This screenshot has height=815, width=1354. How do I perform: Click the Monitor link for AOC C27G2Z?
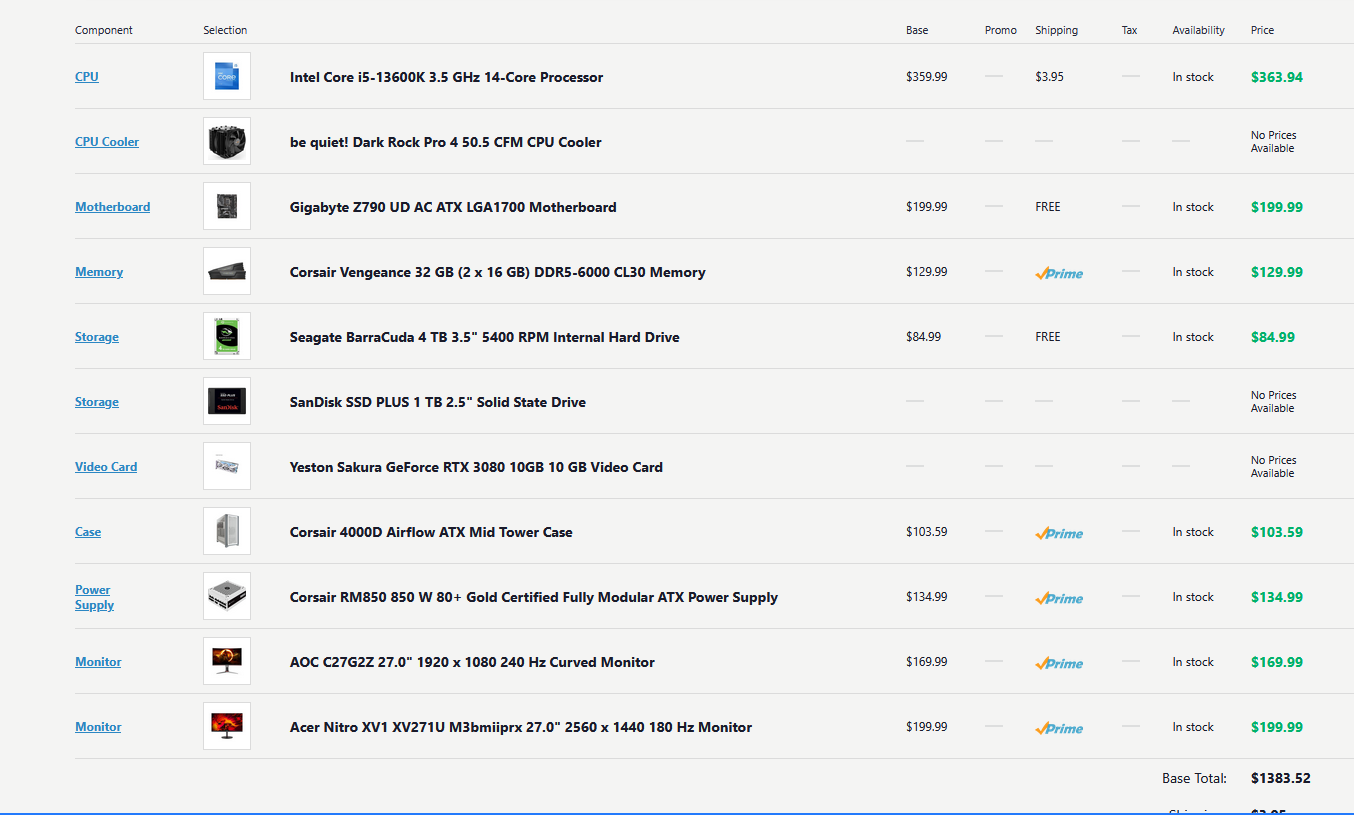[x=98, y=662]
